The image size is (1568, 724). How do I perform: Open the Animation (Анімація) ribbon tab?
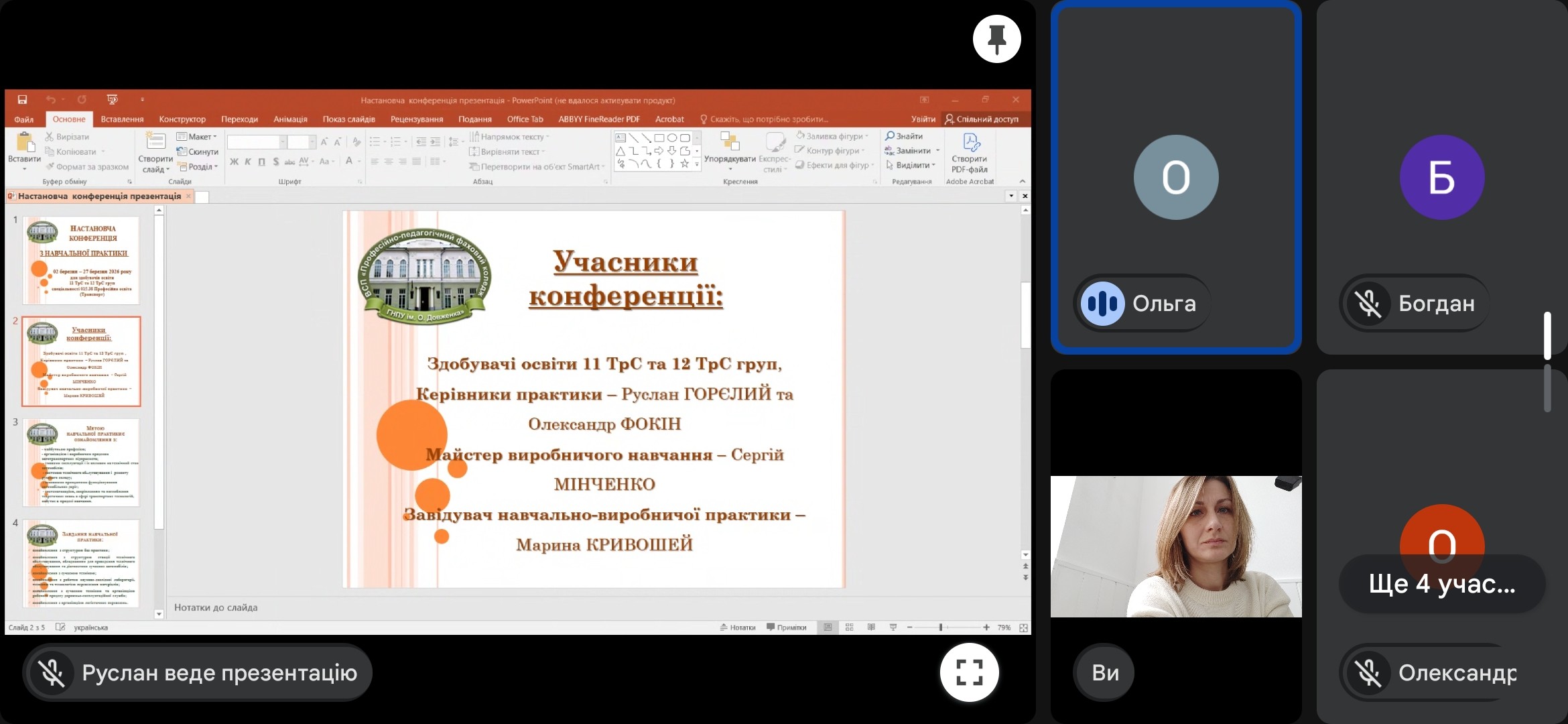(290, 119)
